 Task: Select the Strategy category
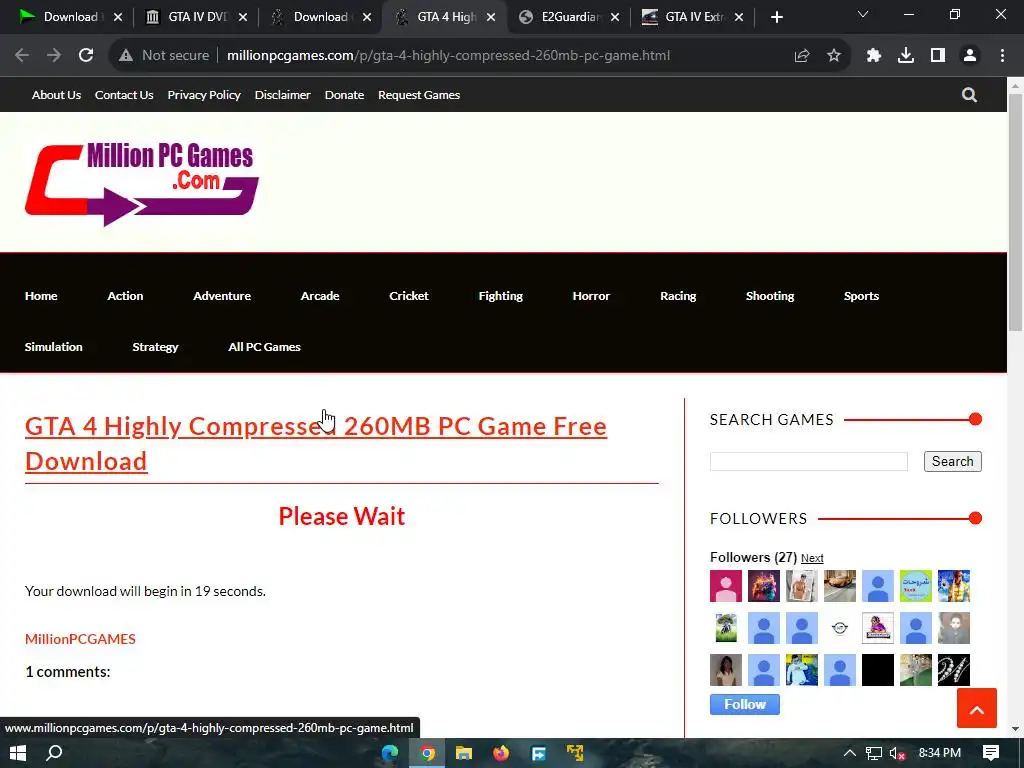point(155,347)
